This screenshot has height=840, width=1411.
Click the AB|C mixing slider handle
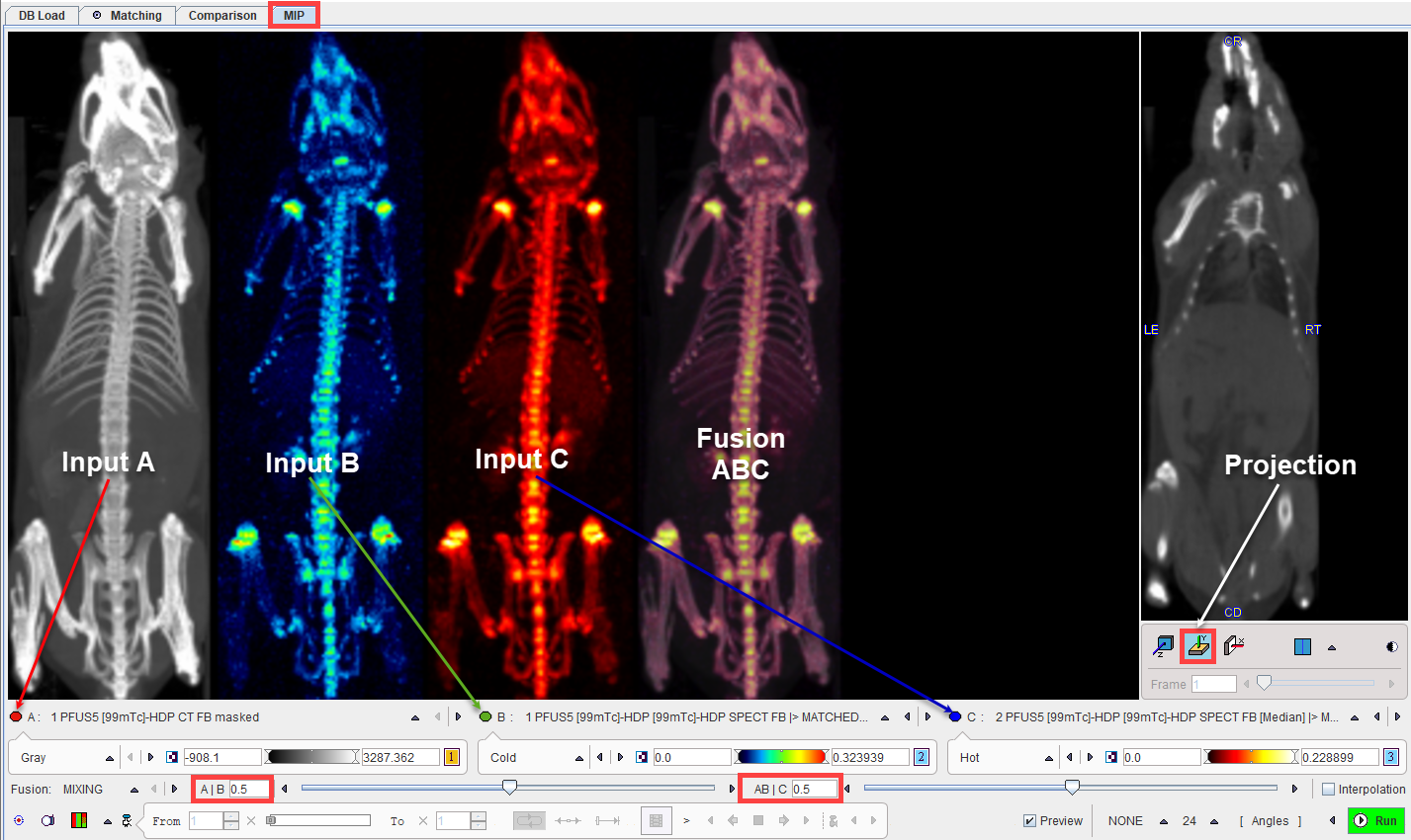[1072, 788]
